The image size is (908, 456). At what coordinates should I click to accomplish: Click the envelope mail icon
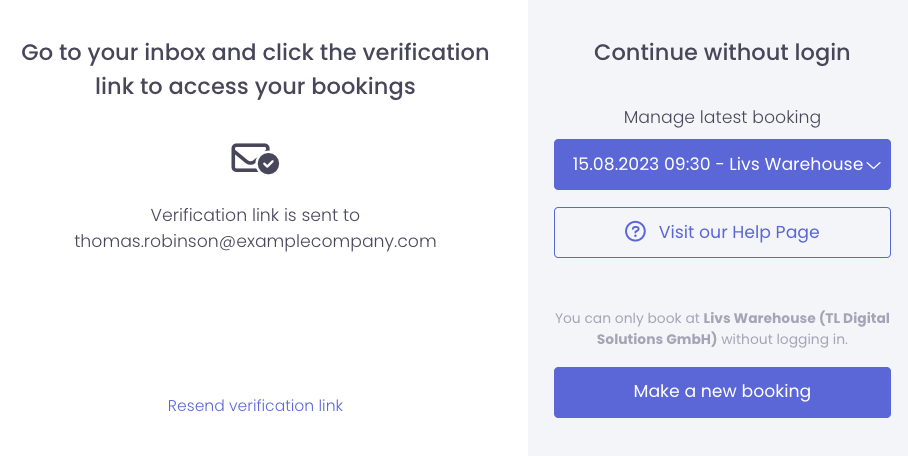tap(248, 157)
